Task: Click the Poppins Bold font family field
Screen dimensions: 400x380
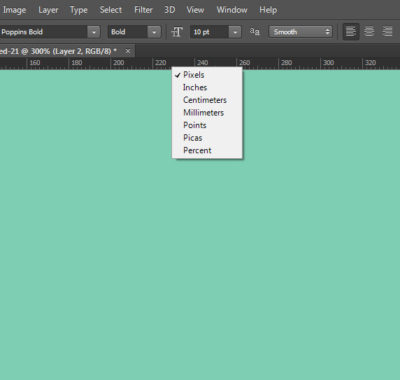Action: pyautogui.click(x=43, y=32)
